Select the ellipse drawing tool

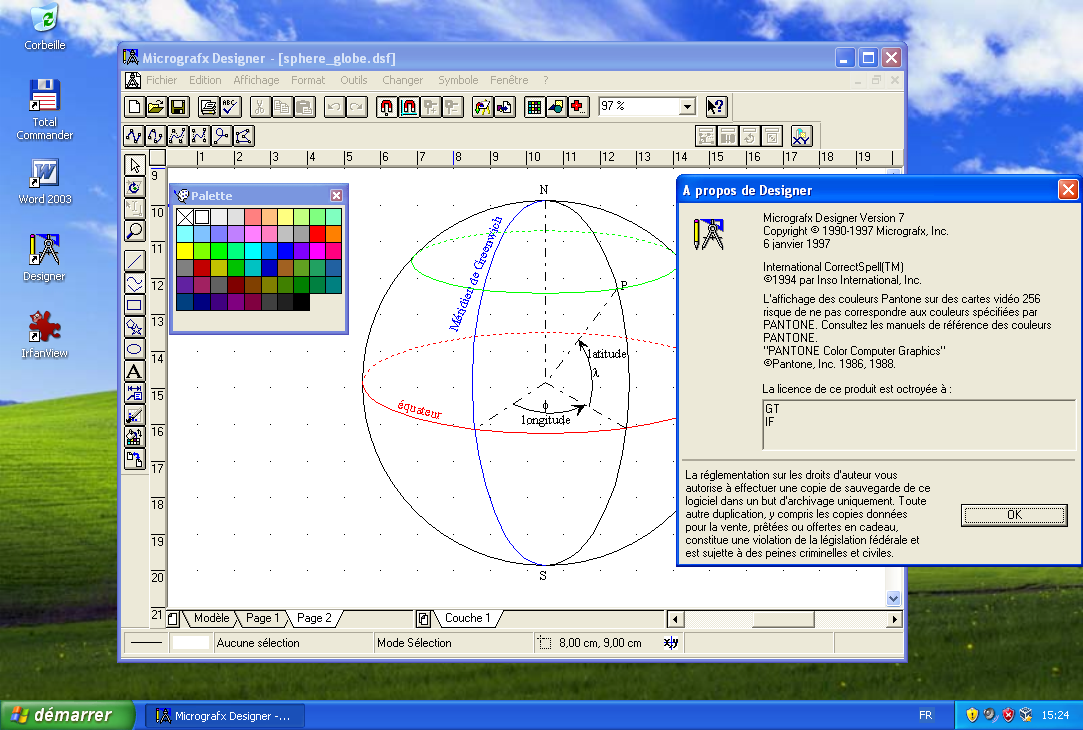134,348
